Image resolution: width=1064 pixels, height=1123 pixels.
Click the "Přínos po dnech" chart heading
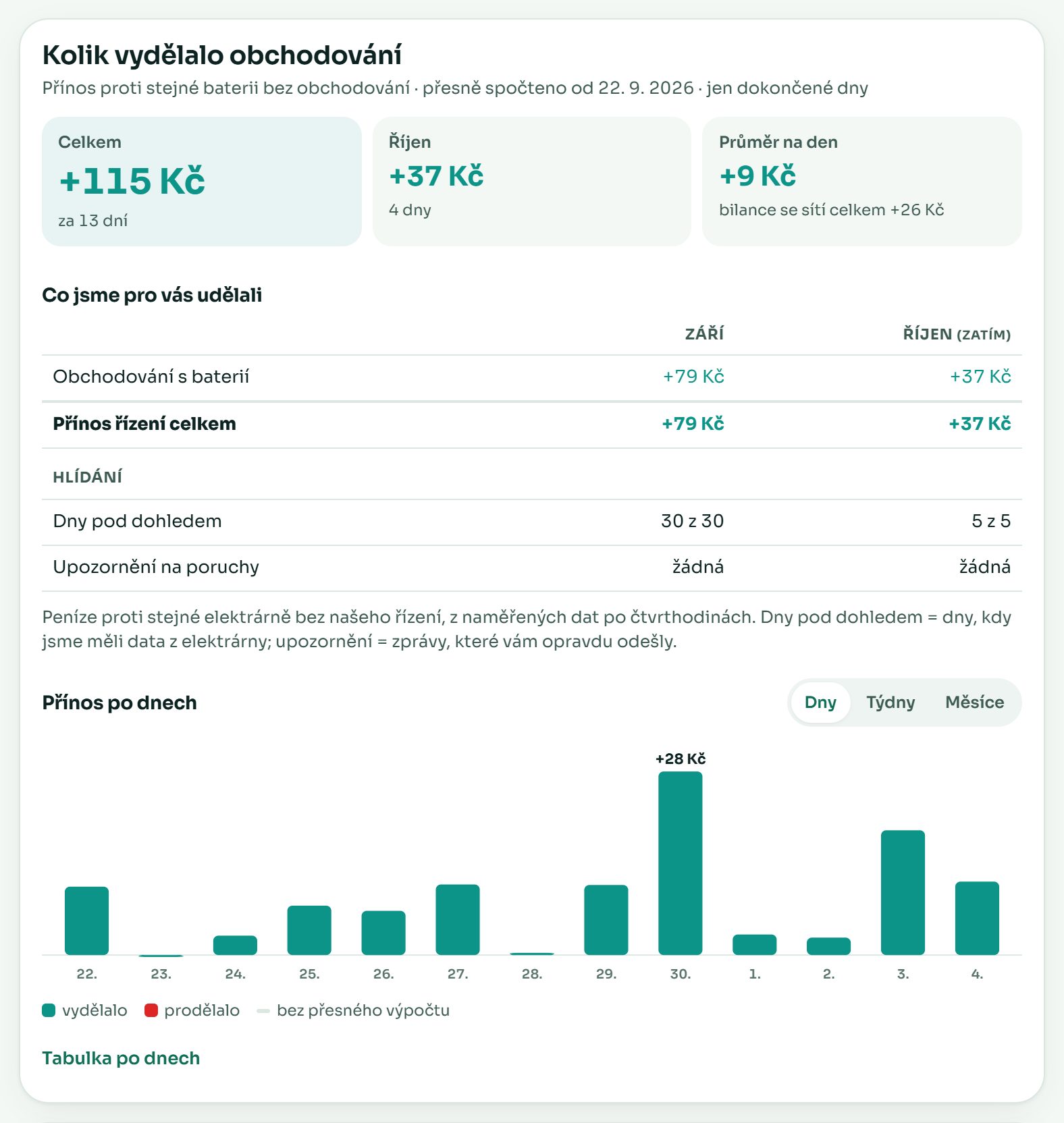[119, 703]
